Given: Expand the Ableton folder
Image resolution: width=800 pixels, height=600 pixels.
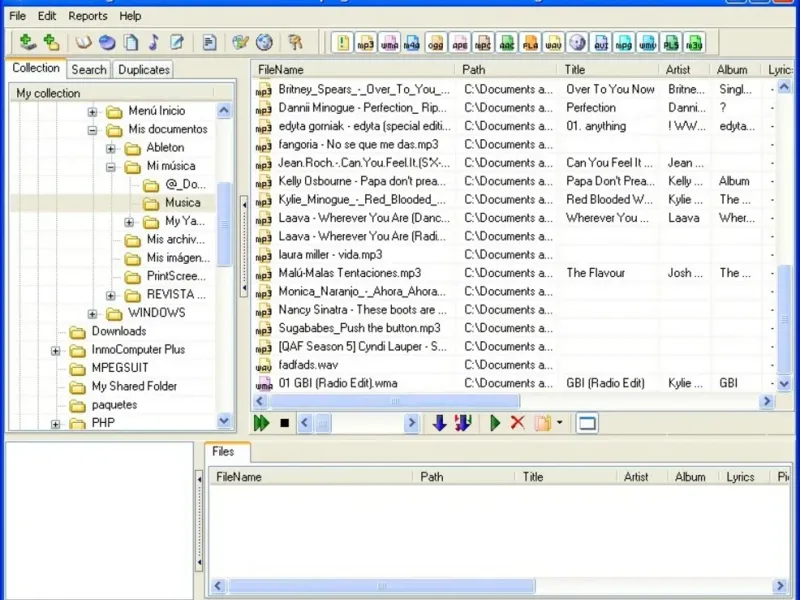Looking at the screenshot, I should click(x=111, y=148).
